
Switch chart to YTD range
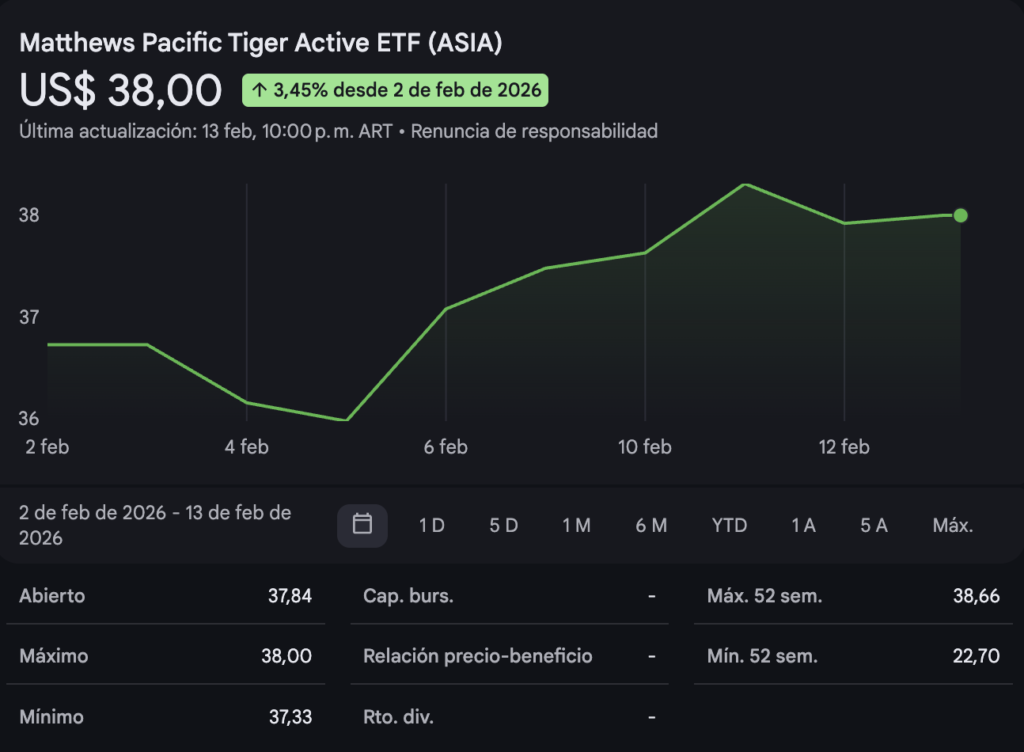click(729, 525)
